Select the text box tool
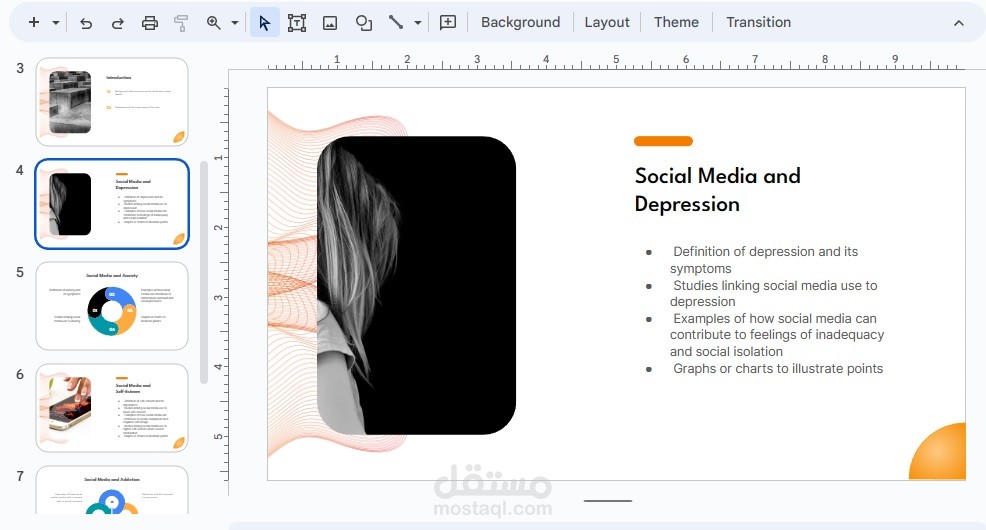Image resolution: width=986 pixels, height=530 pixels. click(x=297, y=23)
